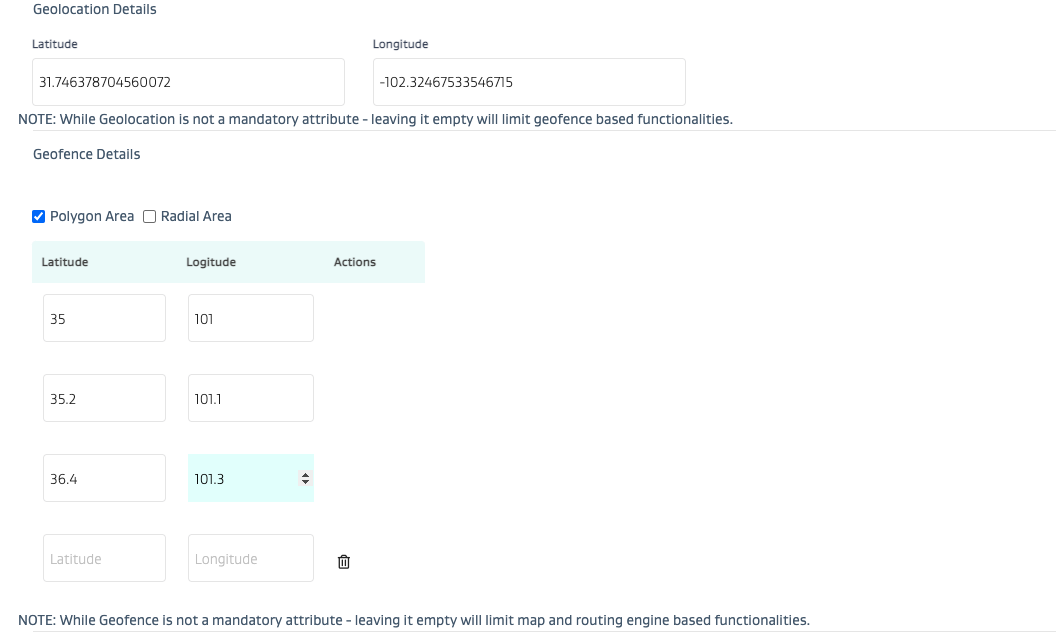Click the empty Latitude placeholder field
This screenshot has height=634, width=1056.
[104, 558]
